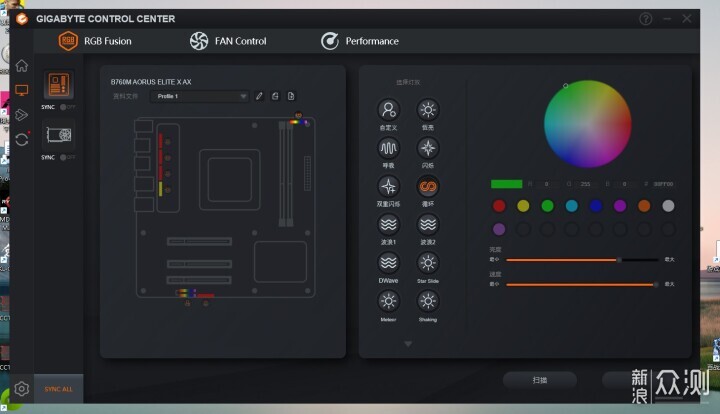This screenshot has height=414, width=720.
Task: Select the 自定义 custom lighting effect
Action: pos(388,110)
